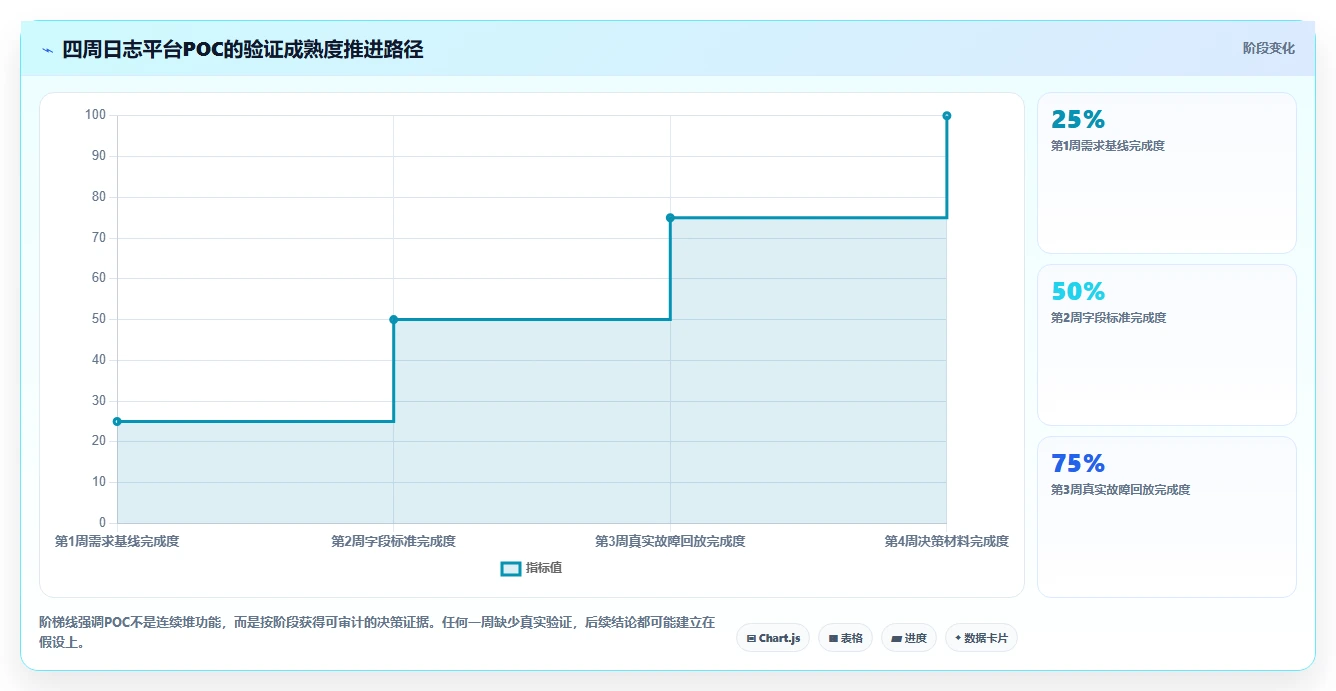Click y-axis tick label 60
Screen dimensions: 1336x691
pyautogui.click(x=98, y=278)
